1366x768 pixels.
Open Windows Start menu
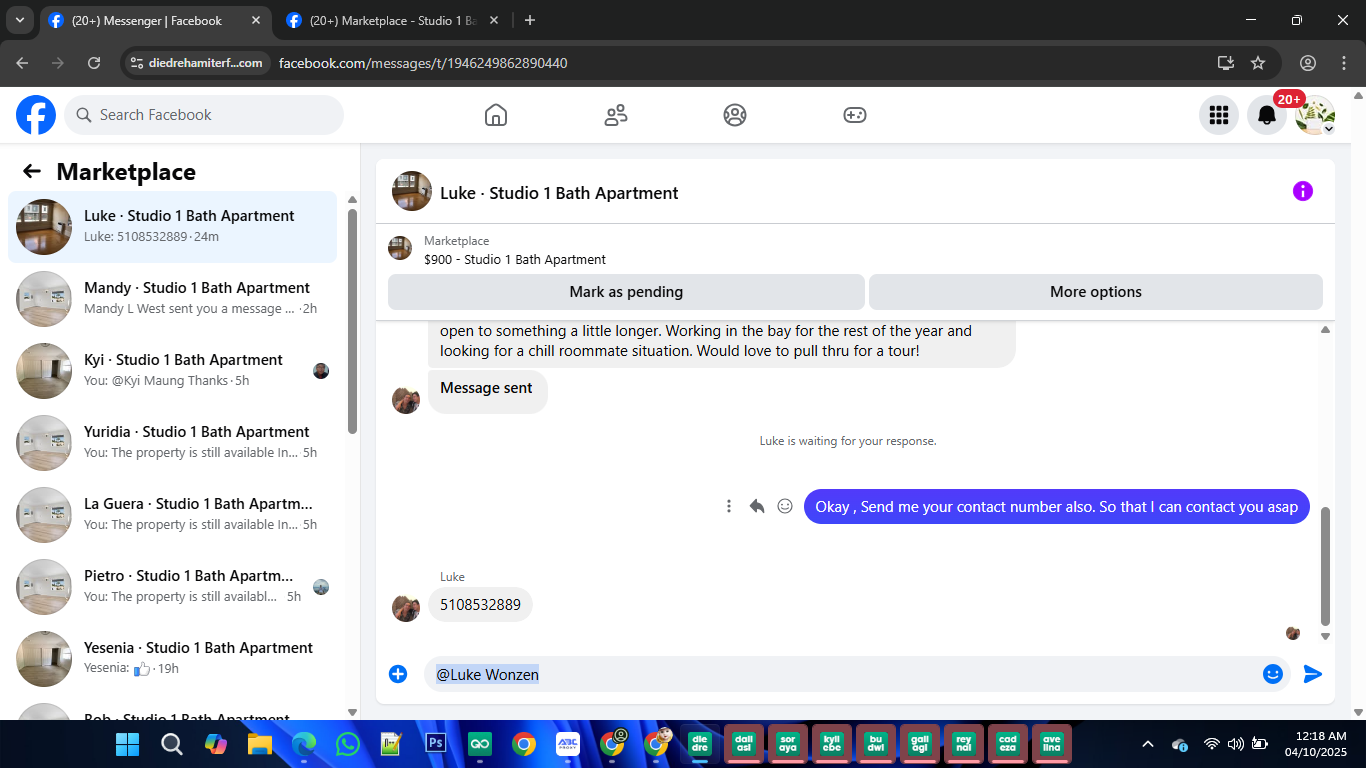pos(128,744)
